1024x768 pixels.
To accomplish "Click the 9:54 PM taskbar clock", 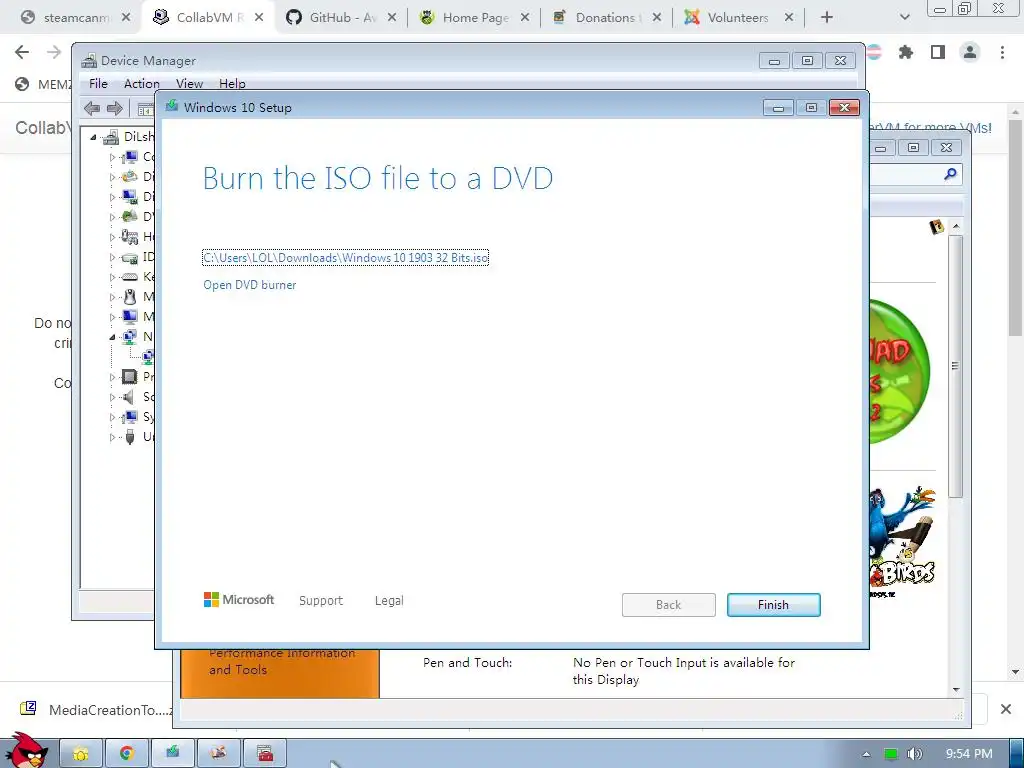I will click(x=968, y=754).
